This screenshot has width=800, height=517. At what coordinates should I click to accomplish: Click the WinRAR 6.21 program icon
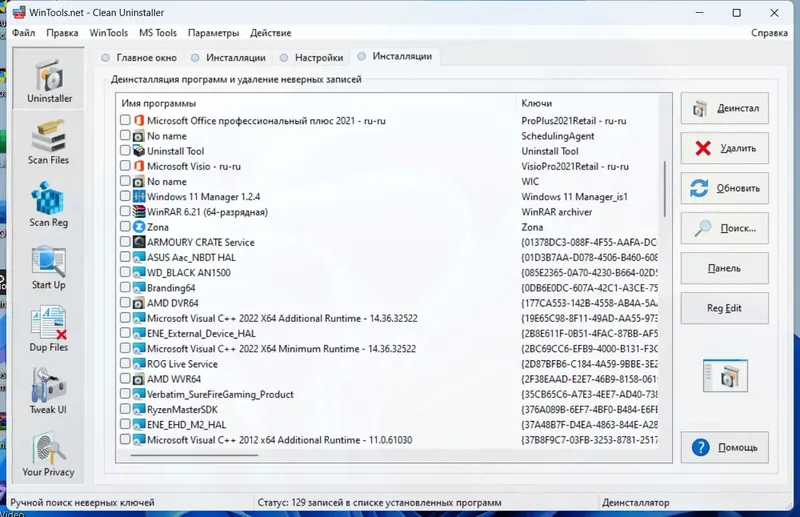[139, 212]
